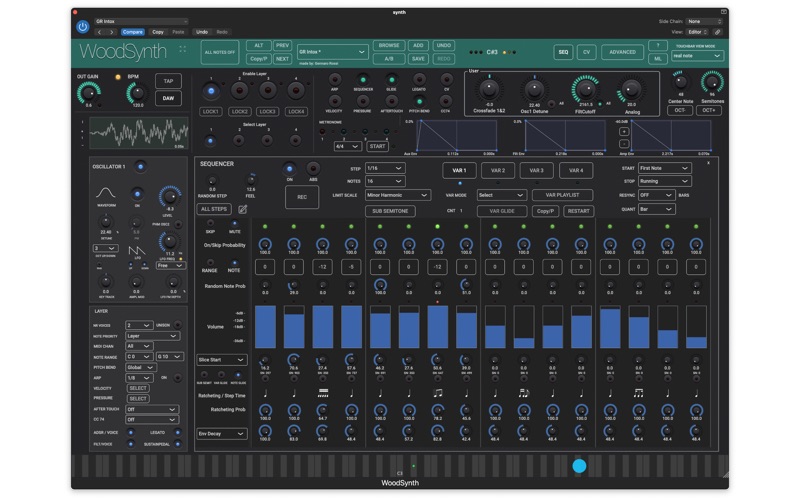Select the VAR 4 tab

click(x=576, y=170)
